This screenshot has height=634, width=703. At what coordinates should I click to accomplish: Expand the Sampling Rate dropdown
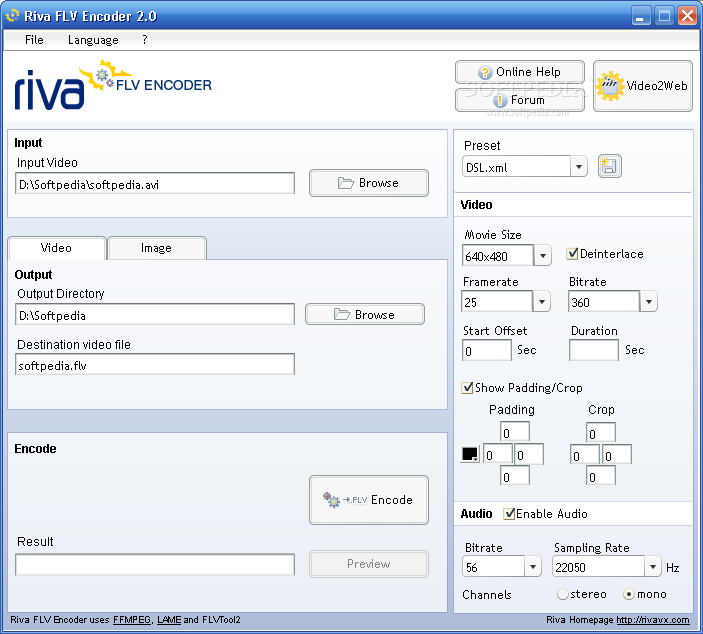click(x=653, y=566)
